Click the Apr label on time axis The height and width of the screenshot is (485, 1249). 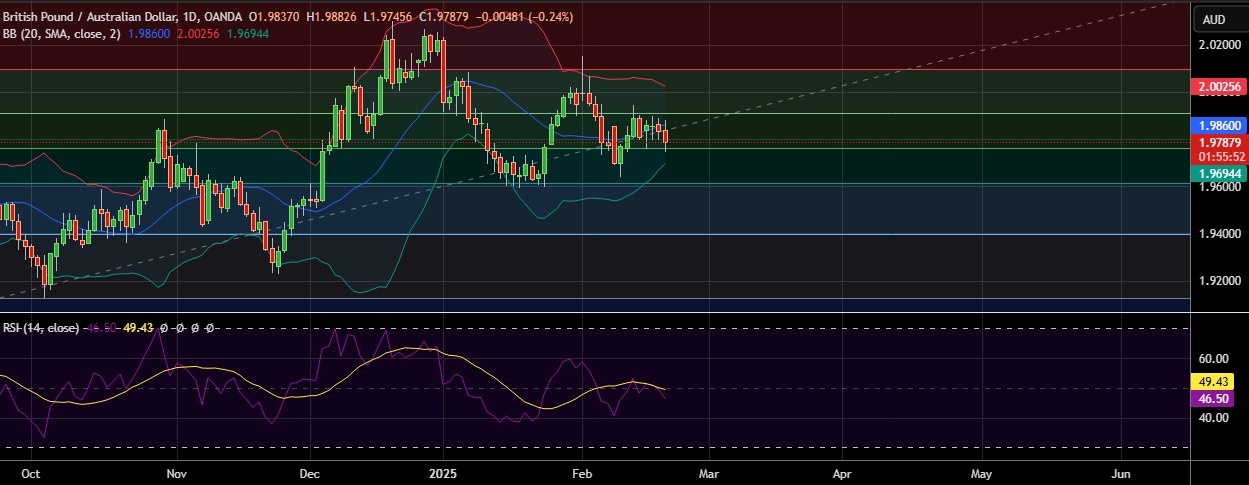pyautogui.click(x=842, y=472)
